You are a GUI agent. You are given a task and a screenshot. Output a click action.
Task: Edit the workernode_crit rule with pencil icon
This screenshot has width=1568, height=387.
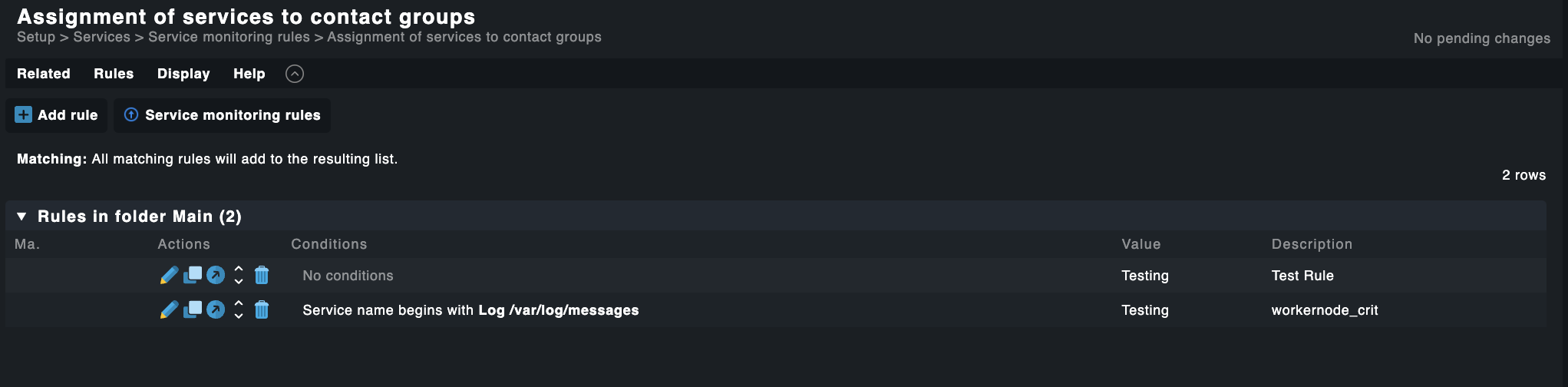tap(169, 309)
